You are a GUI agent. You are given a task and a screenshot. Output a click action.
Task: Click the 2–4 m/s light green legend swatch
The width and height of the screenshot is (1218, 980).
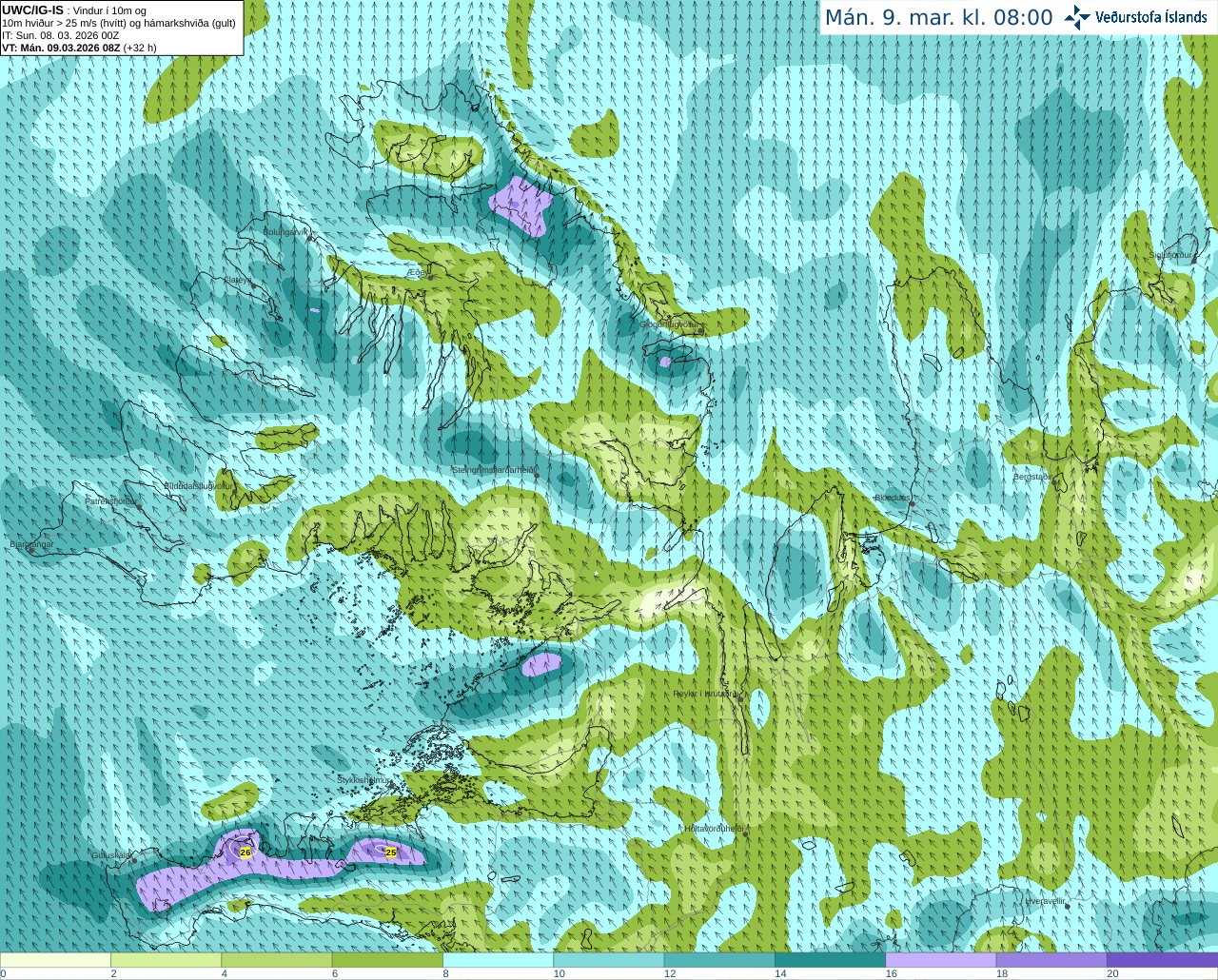(x=166, y=960)
